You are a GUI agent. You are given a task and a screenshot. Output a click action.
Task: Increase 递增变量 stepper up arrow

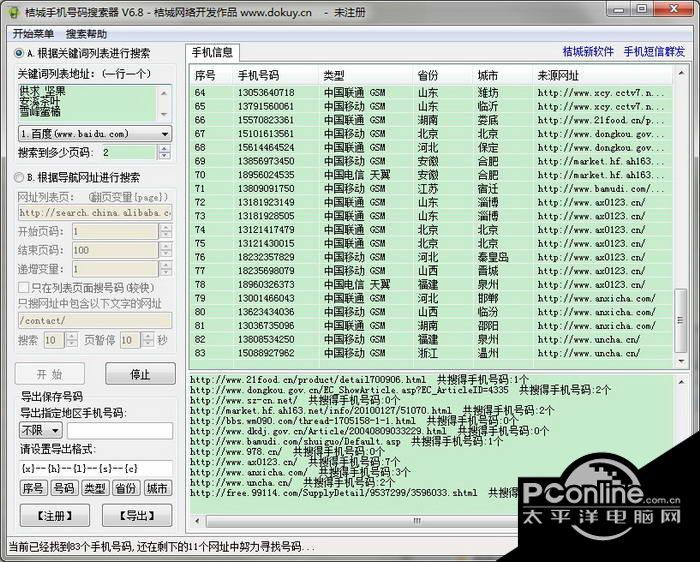166,265
